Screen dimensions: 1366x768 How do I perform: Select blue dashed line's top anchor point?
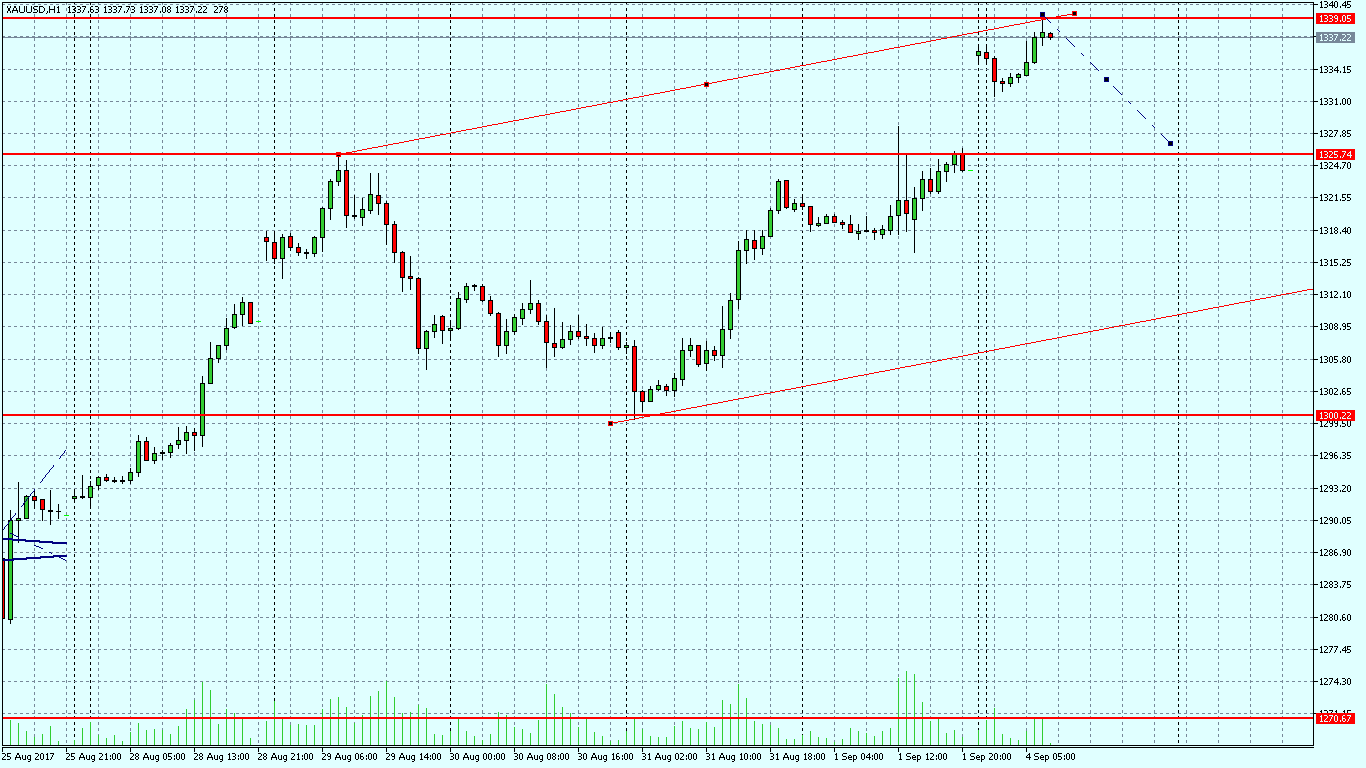1043,15
